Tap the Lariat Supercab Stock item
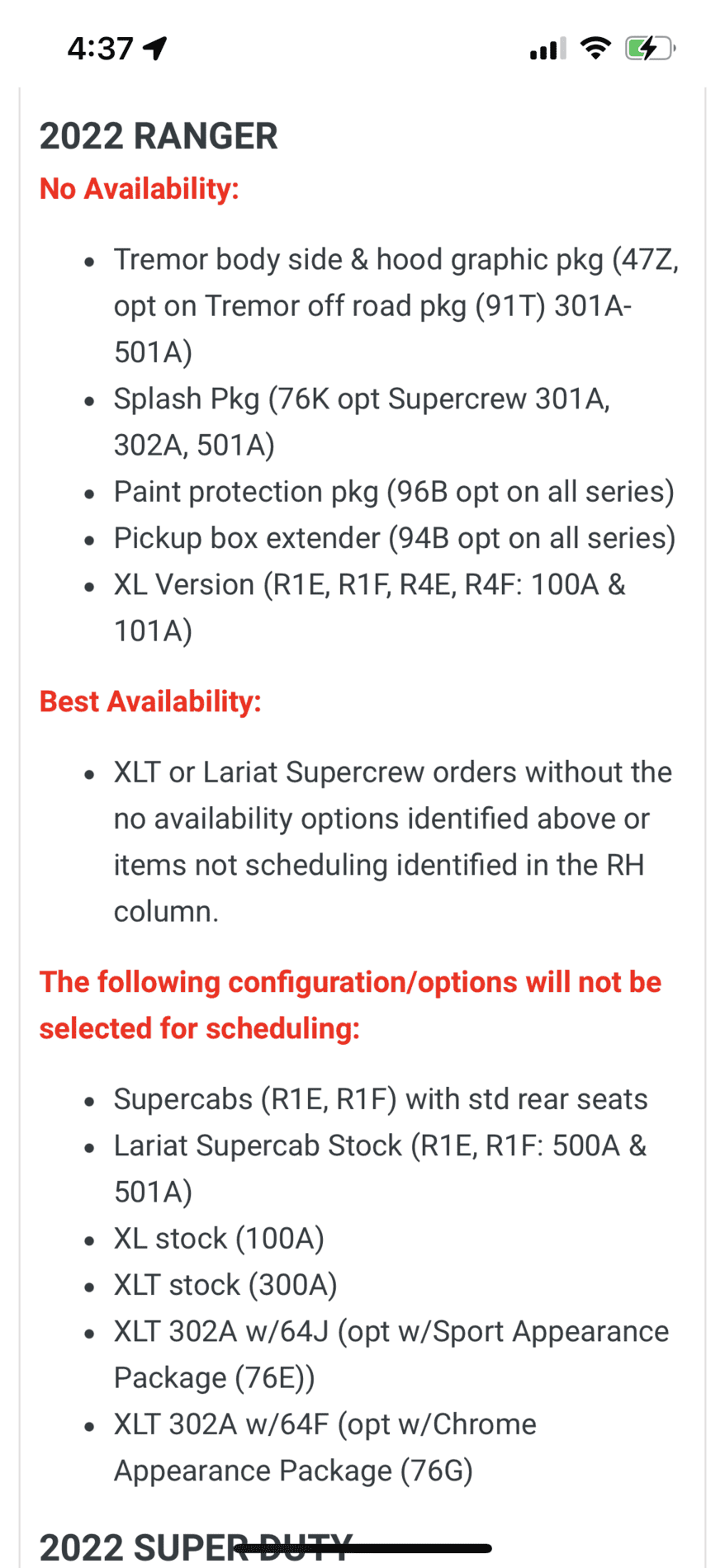725x1568 pixels. pos(381,1169)
